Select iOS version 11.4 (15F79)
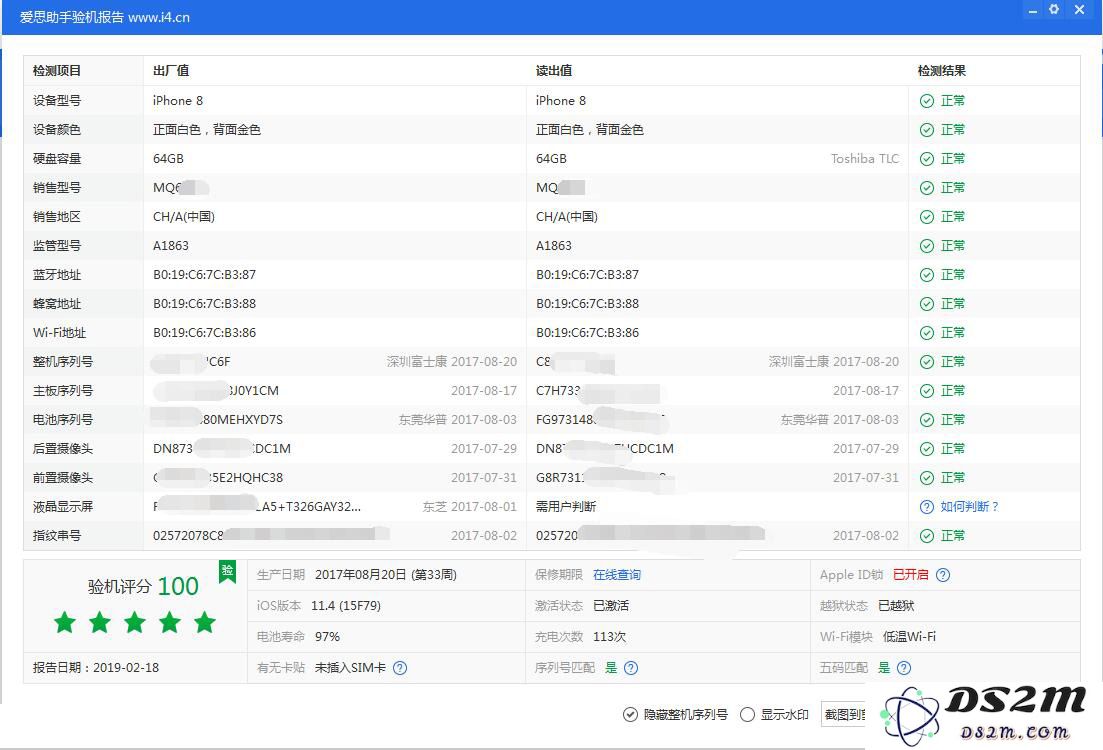The width and height of the screenshot is (1103, 750). [346, 606]
